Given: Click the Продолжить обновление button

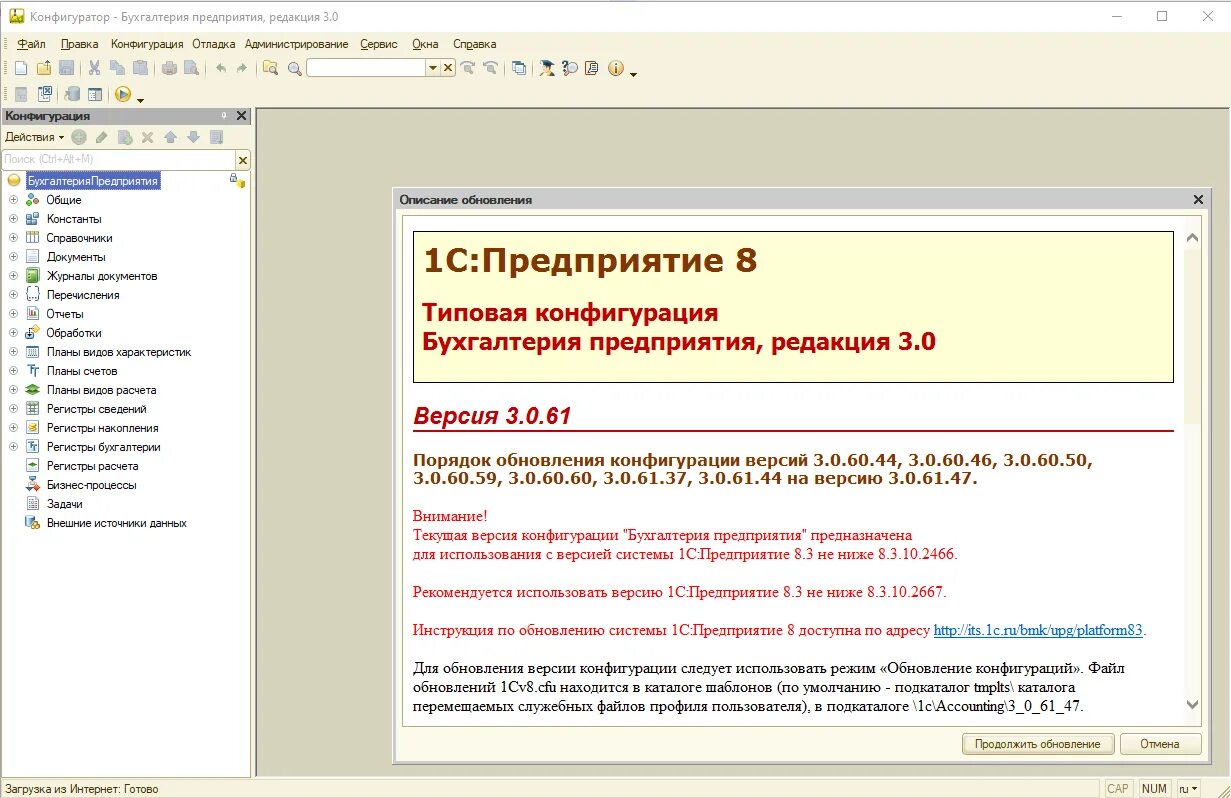Looking at the screenshot, I should coord(1037,744).
